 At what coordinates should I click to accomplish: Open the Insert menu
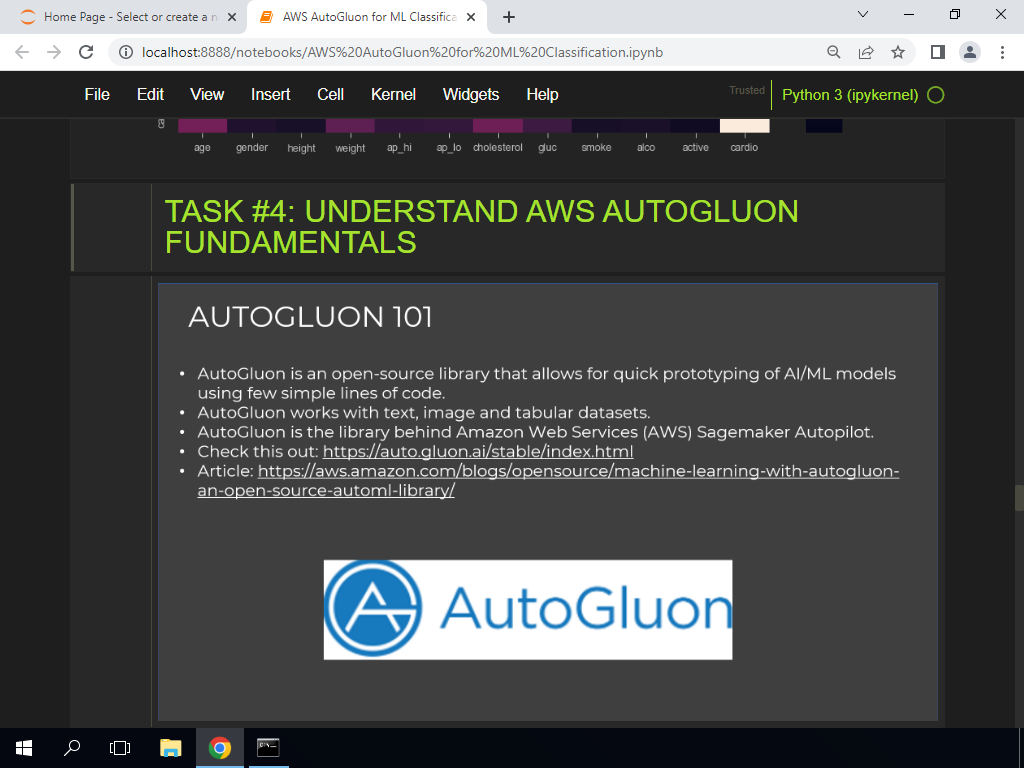(270, 95)
